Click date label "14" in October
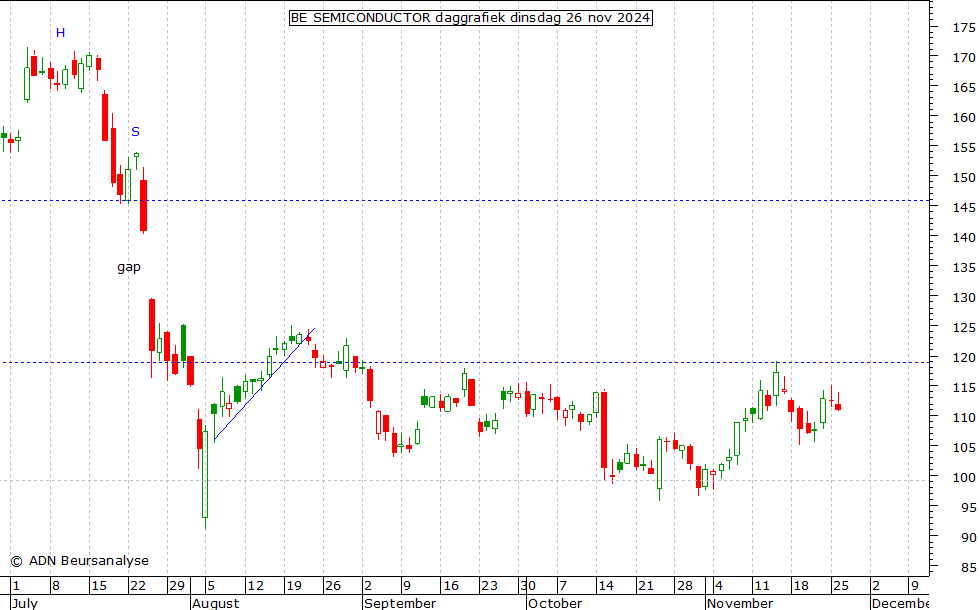The width and height of the screenshot is (980, 610). [x=606, y=586]
